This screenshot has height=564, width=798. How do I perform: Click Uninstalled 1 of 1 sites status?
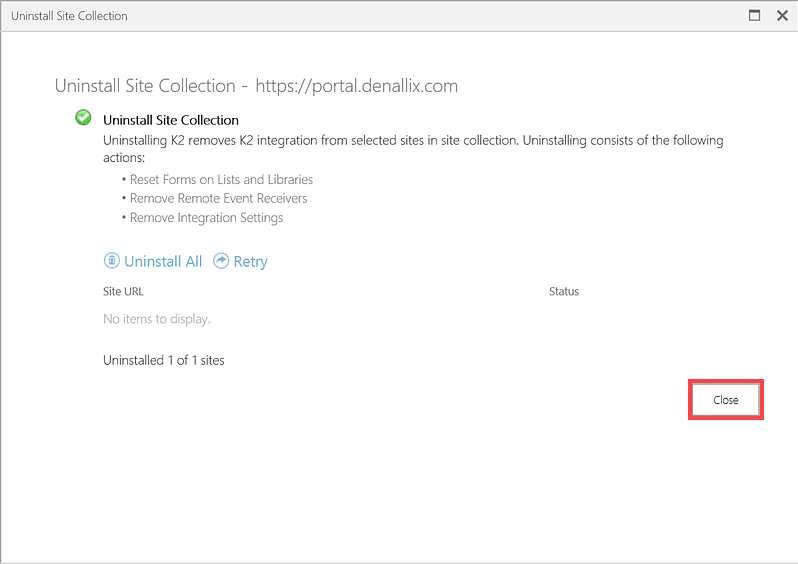click(164, 360)
